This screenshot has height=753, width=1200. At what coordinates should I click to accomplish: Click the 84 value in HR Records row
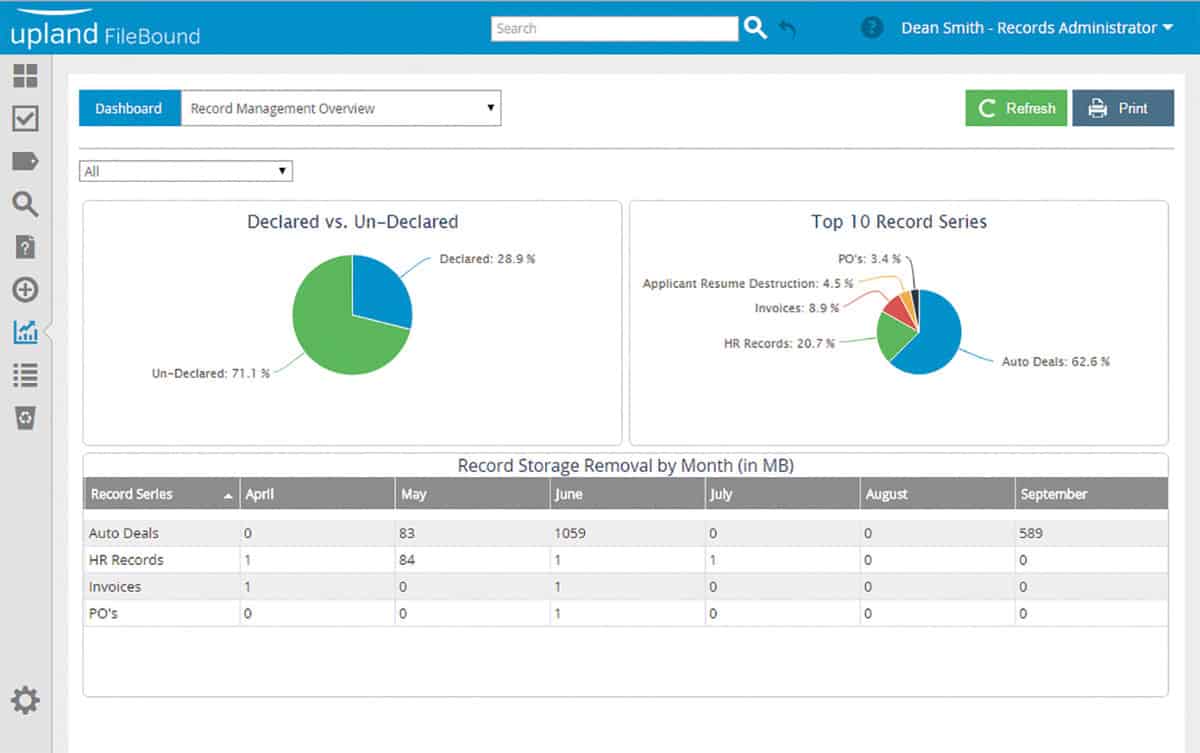[407, 560]
